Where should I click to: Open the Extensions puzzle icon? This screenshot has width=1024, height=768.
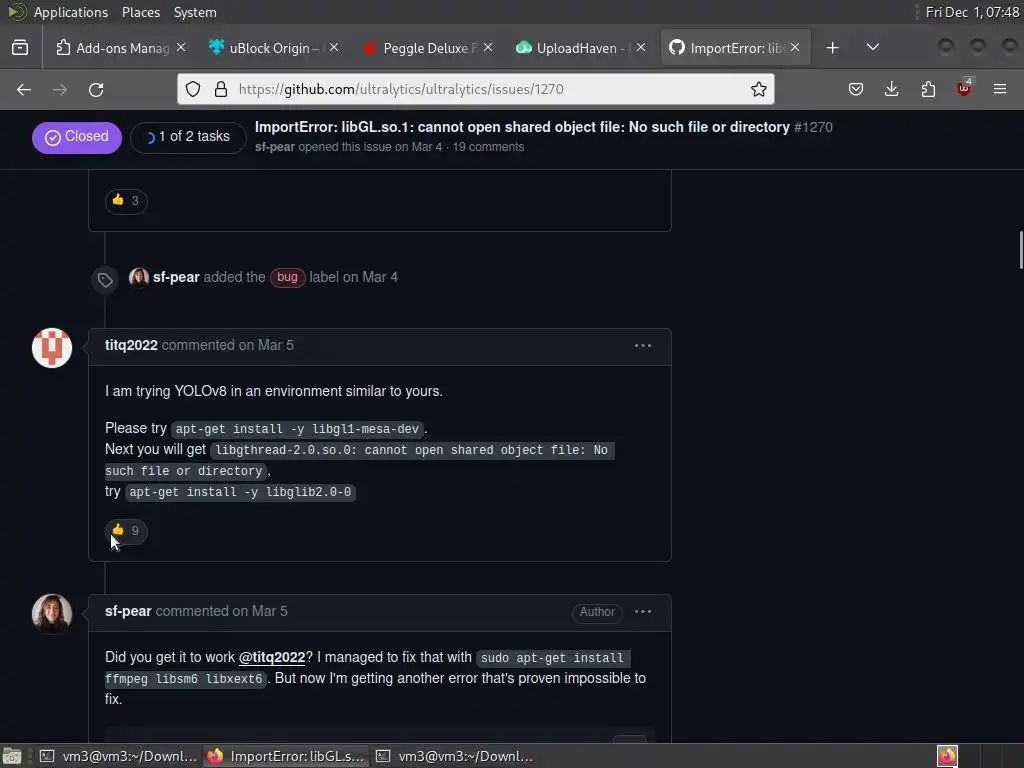pyautogui.click(x=928, y=89)
